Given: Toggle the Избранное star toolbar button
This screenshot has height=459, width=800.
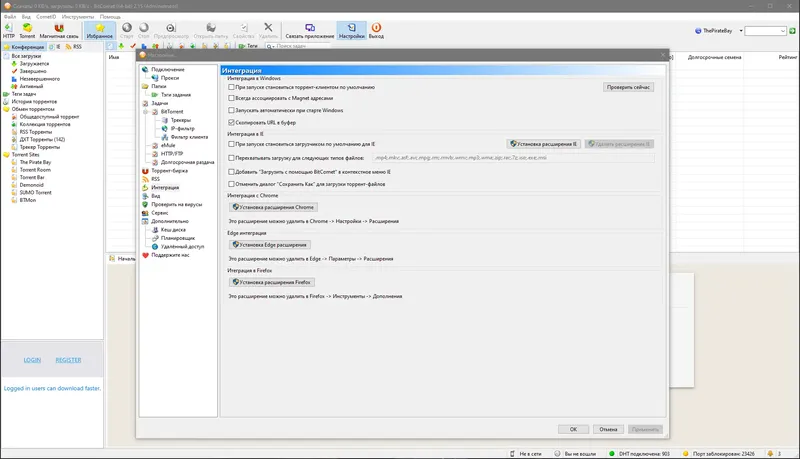Looking at the screenshot, I should [x=99, y=31].
